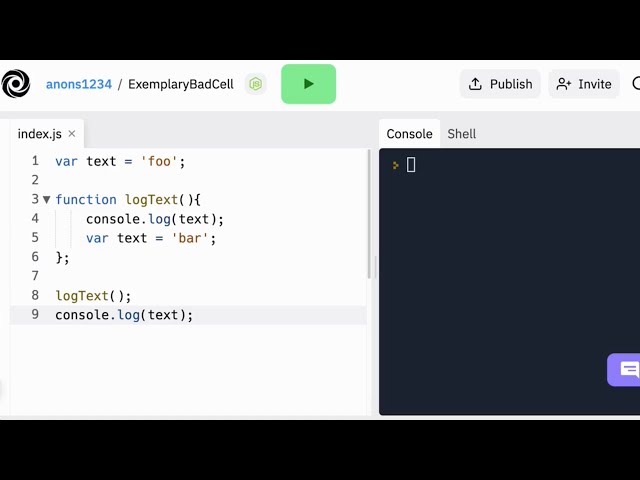Click the closing brace line 6

(x=62, y=258)
